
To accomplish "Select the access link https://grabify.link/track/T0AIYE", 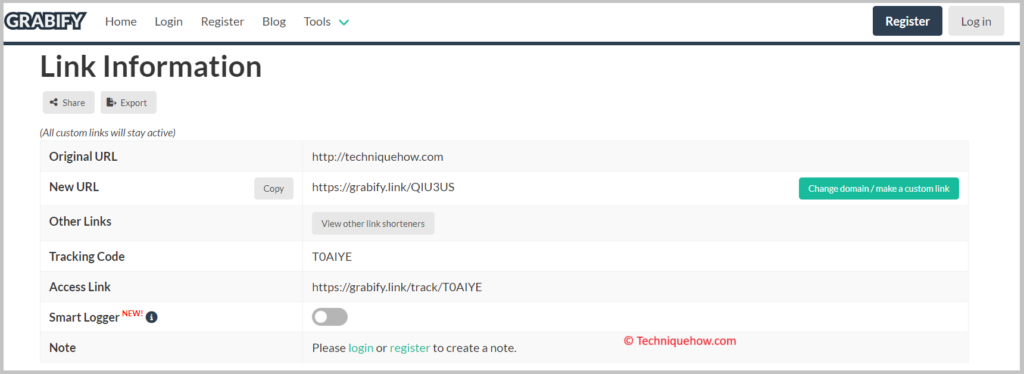I will (x=397, y=287).
